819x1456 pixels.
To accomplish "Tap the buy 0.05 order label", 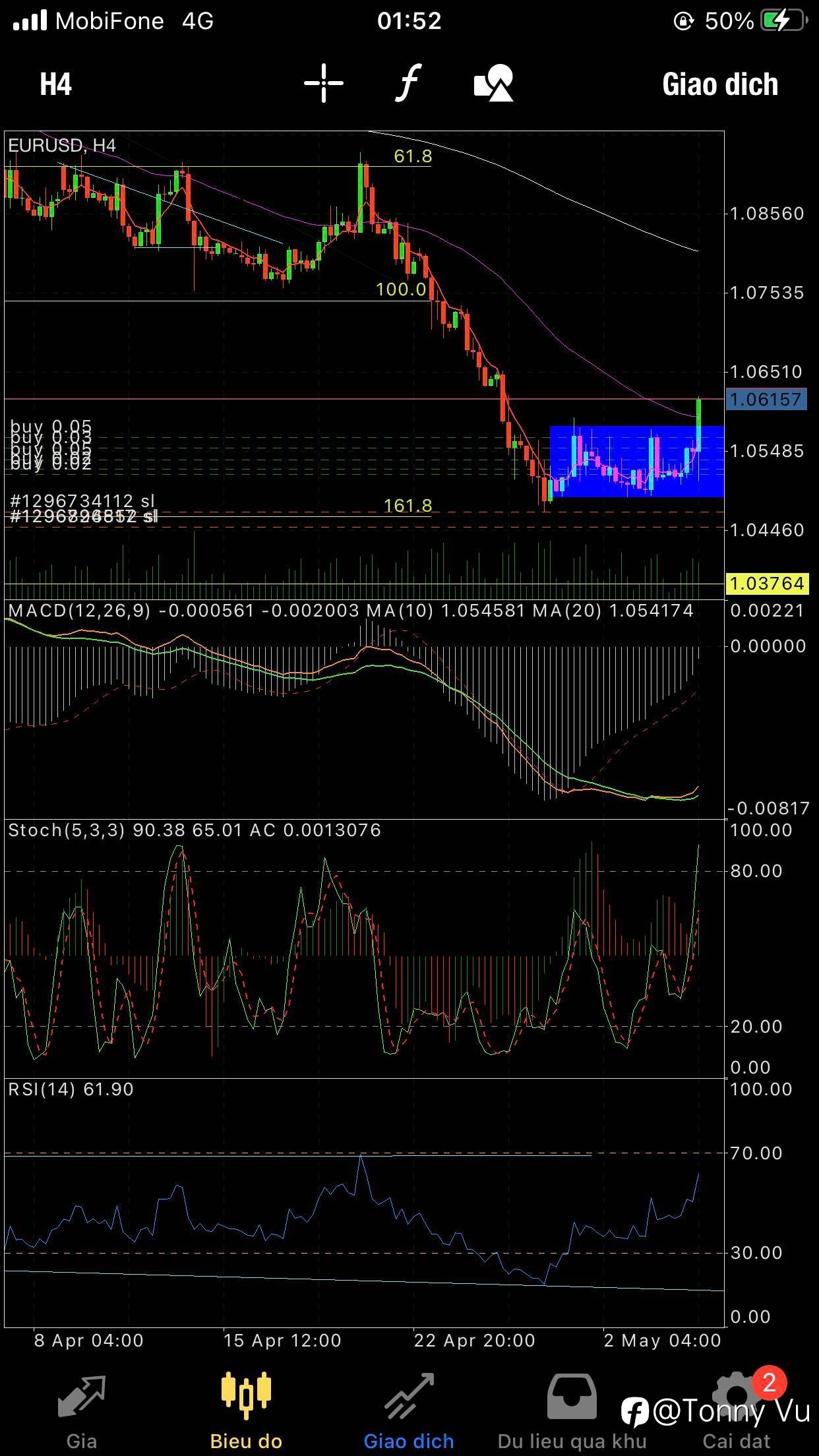I will [51, 427].
